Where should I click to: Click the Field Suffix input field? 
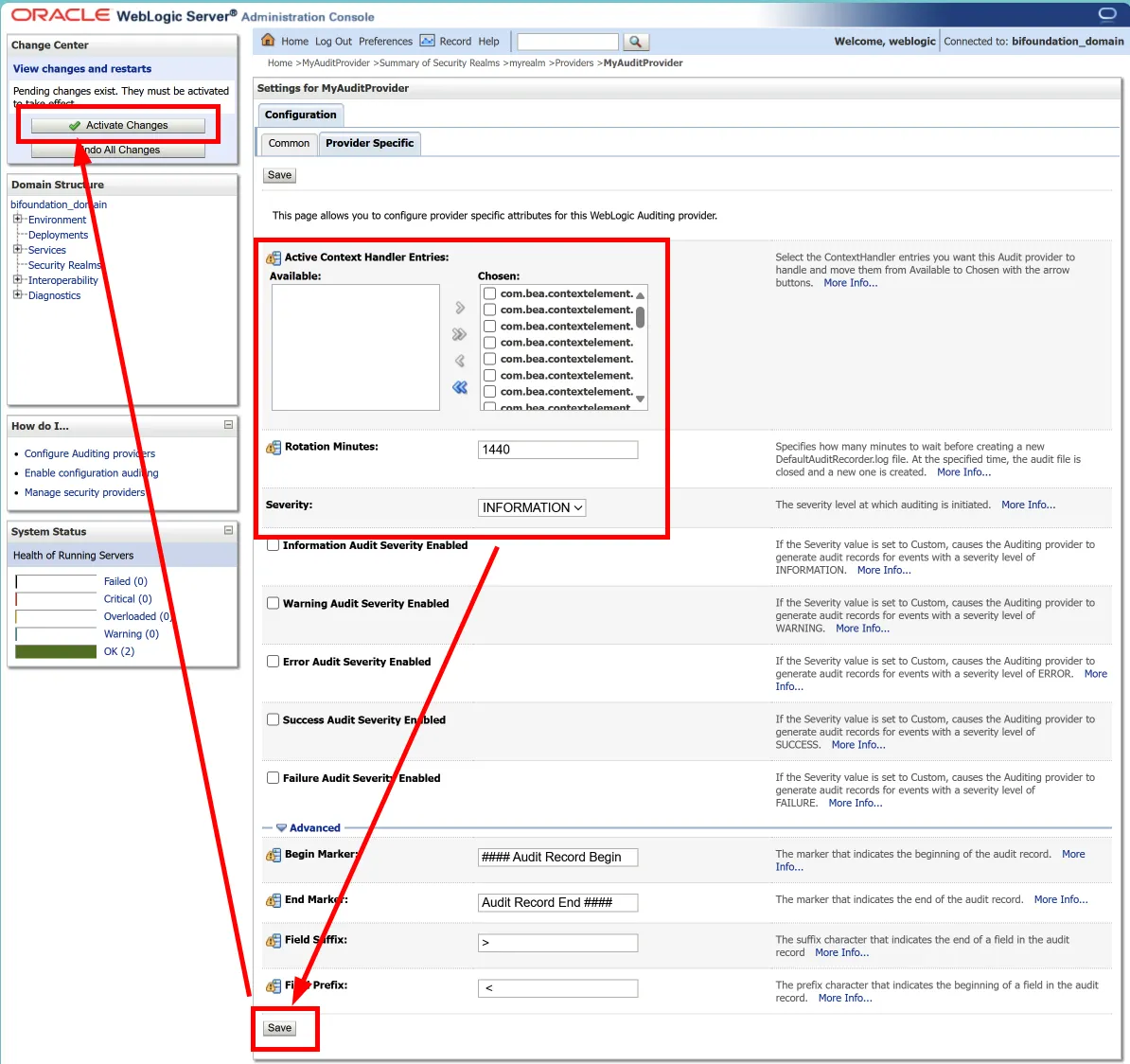point(557,943)
